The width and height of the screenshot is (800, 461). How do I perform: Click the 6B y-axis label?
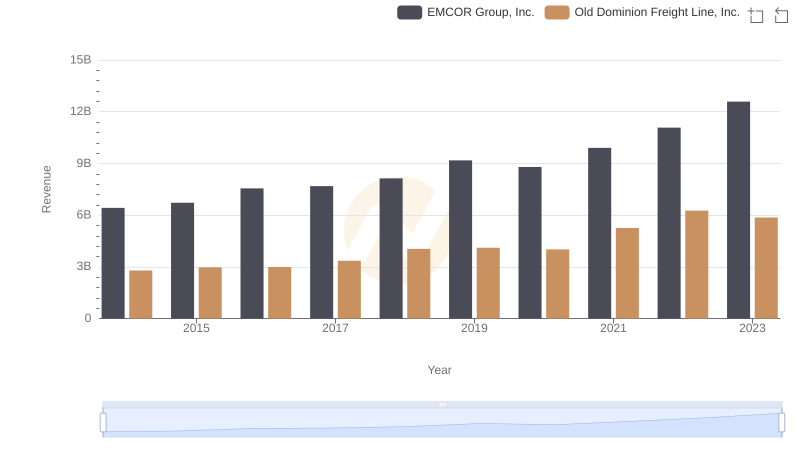pyautogui.click(x=84, y=215)
